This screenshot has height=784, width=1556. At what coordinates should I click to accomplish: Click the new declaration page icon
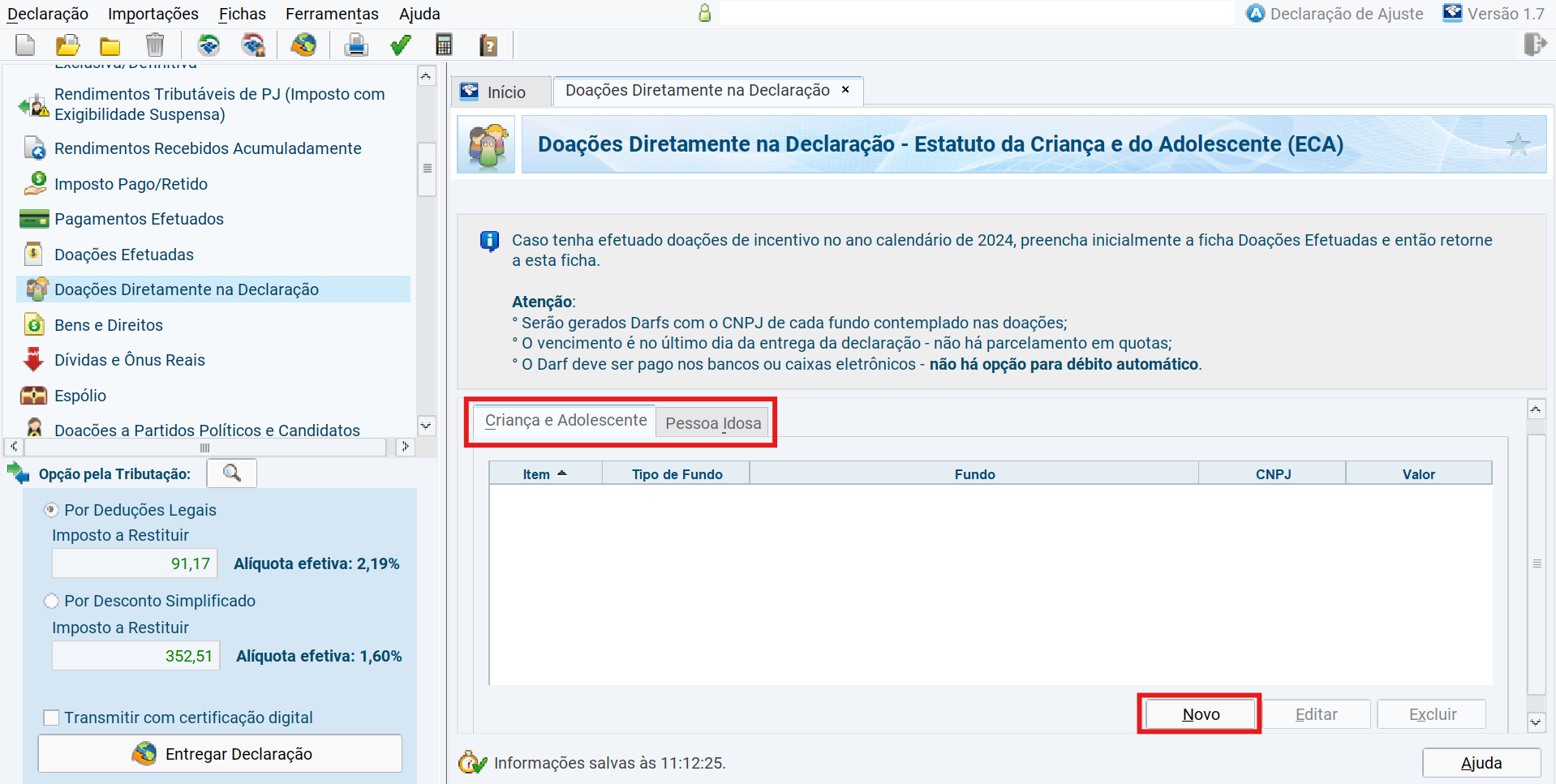coord(25,45)
